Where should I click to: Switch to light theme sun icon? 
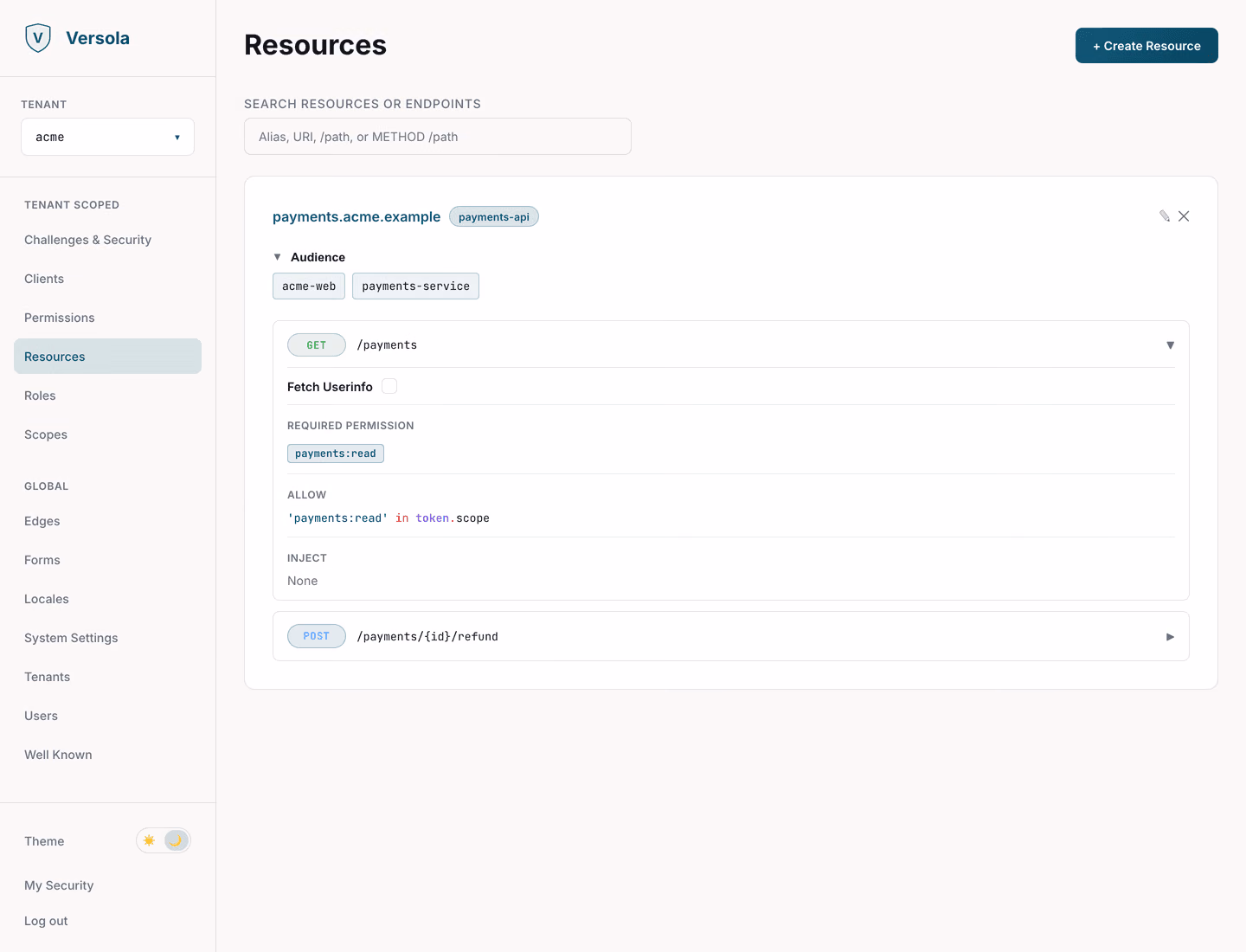point(150,840)
